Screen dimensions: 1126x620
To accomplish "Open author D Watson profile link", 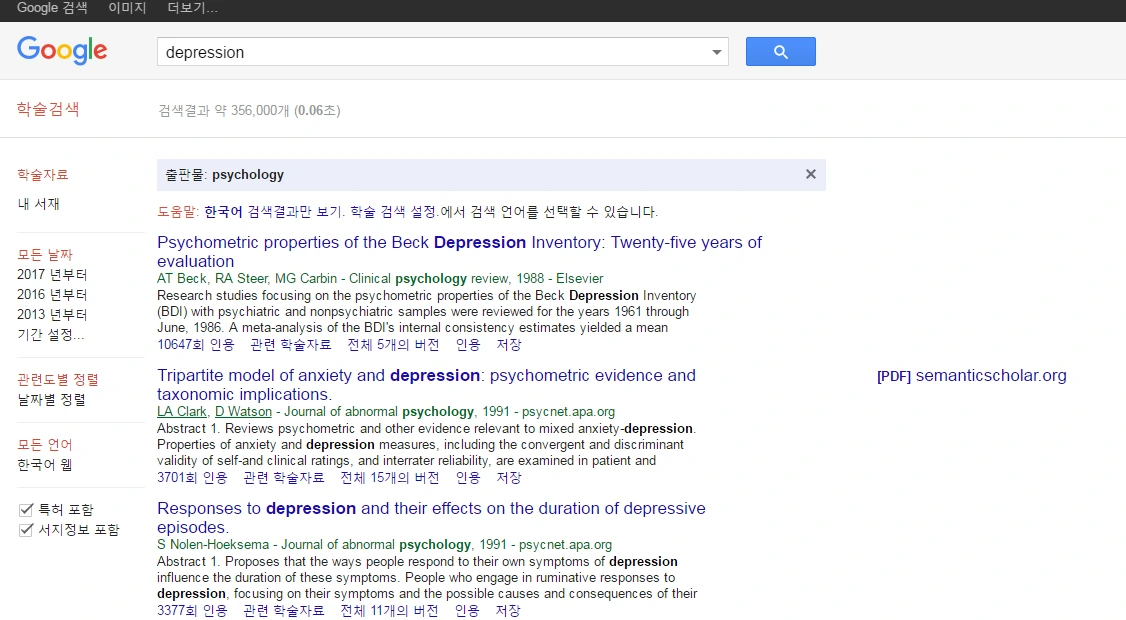I will click(x=243, y=412).
